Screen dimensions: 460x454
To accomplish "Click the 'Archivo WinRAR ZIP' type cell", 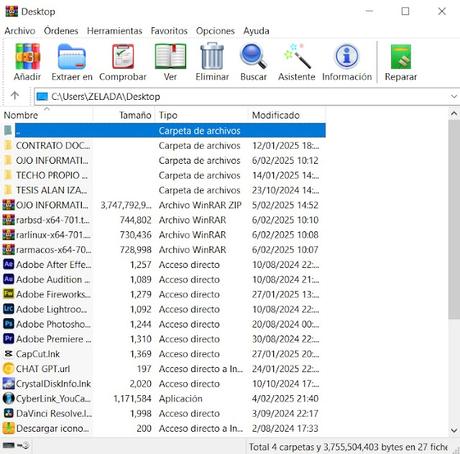I will (x=200, y=205).
